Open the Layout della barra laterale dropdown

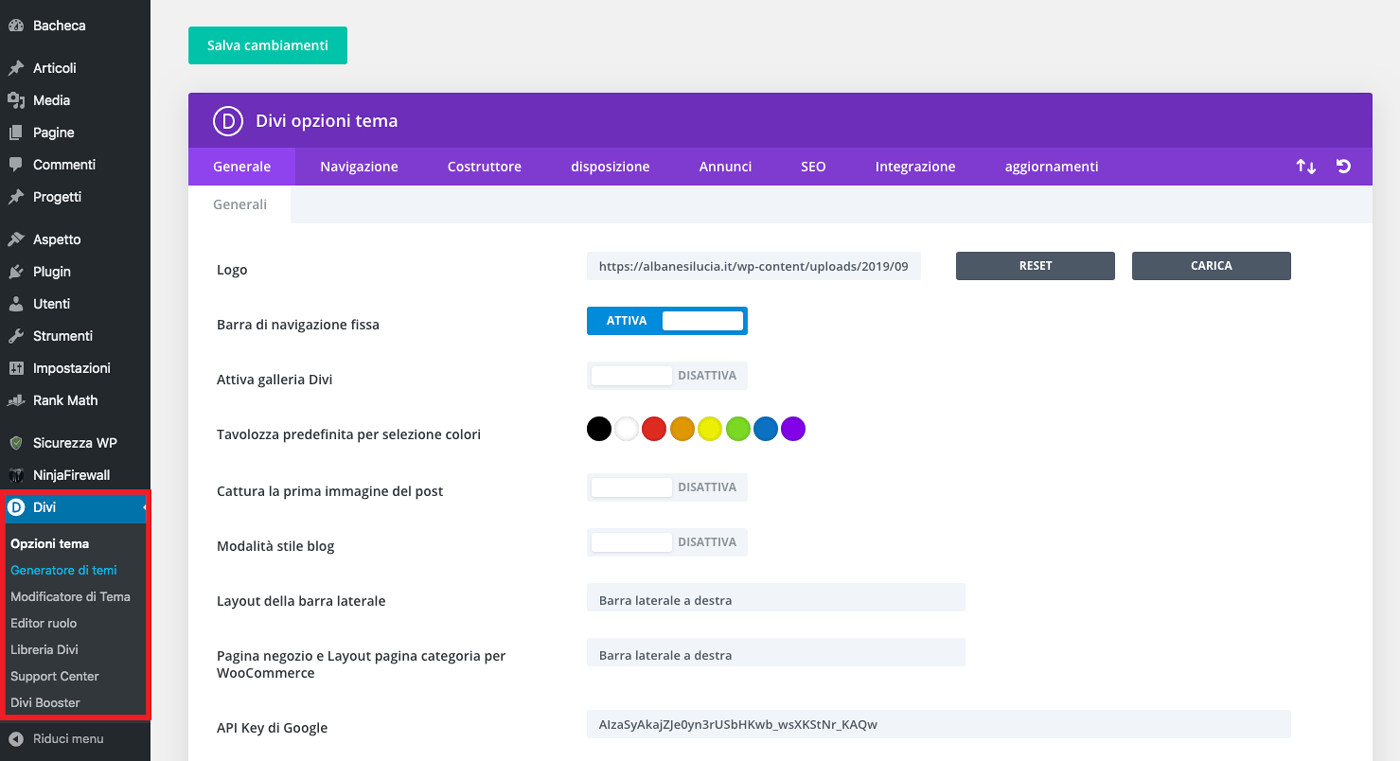[776, 598]
